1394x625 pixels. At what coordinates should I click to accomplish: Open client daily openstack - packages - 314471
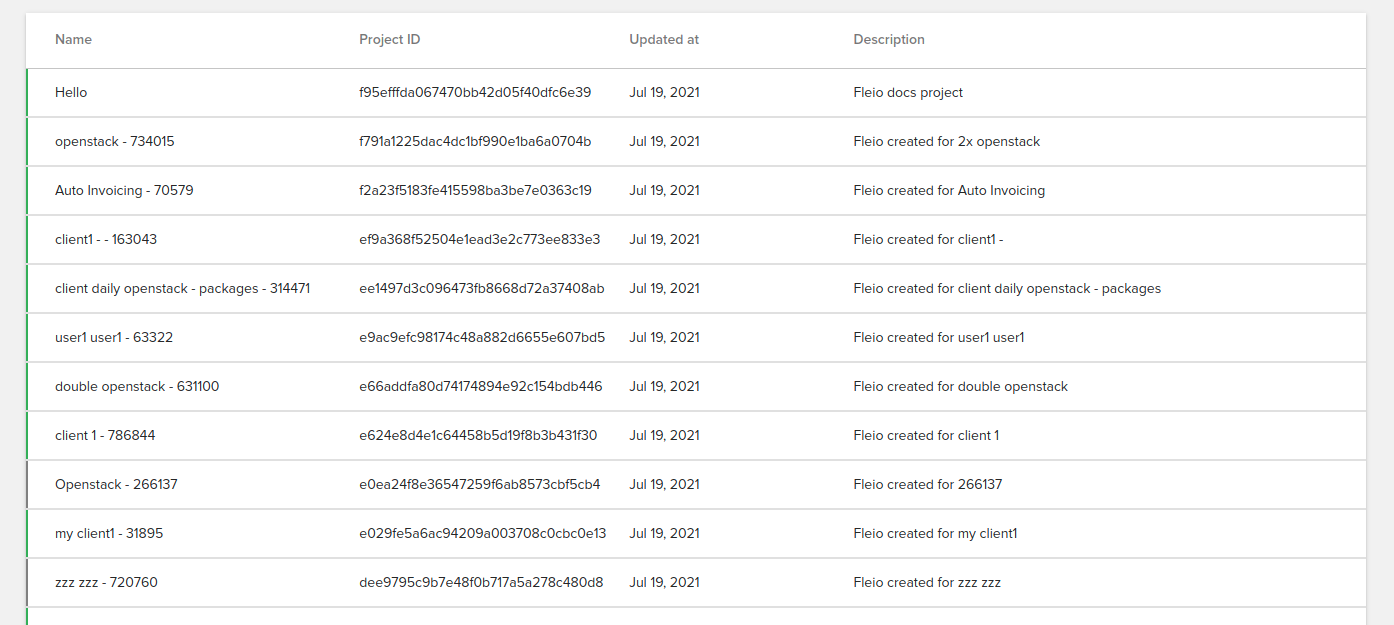click(x=182, y=288)
